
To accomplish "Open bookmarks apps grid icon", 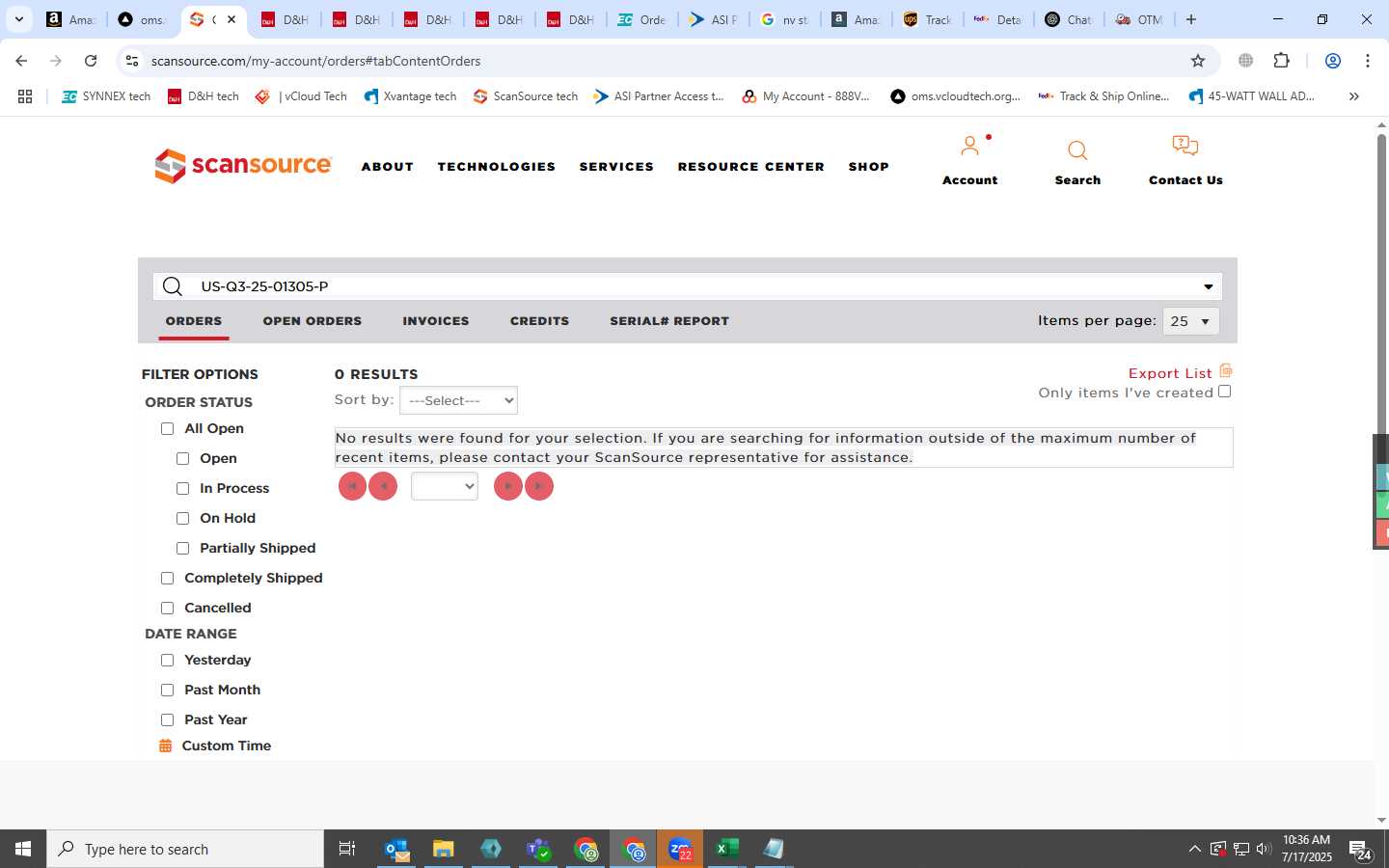I will (25, 96).
